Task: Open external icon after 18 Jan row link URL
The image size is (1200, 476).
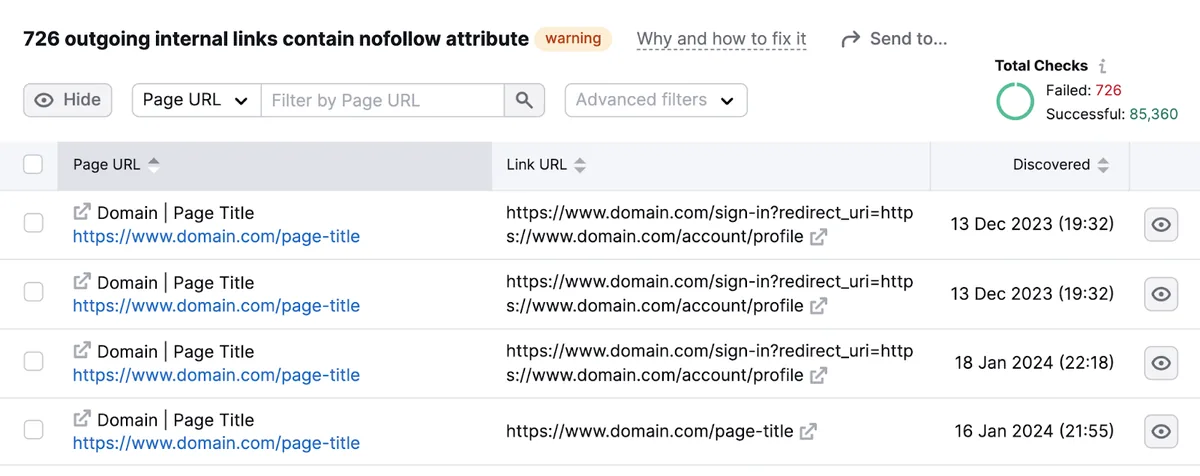Action: coord(818,376)
